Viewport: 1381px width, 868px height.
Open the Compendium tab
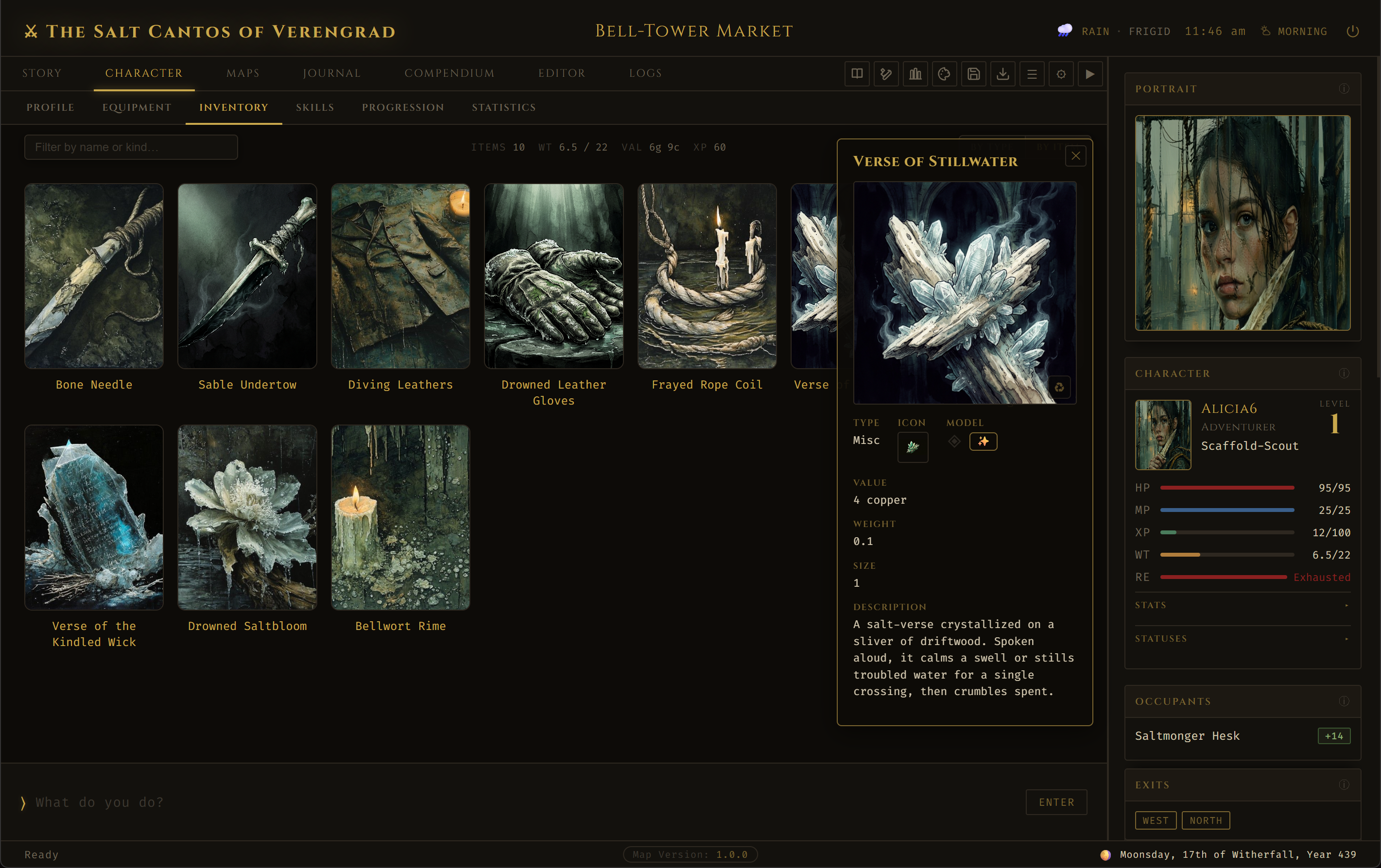(x=449, y=73)
